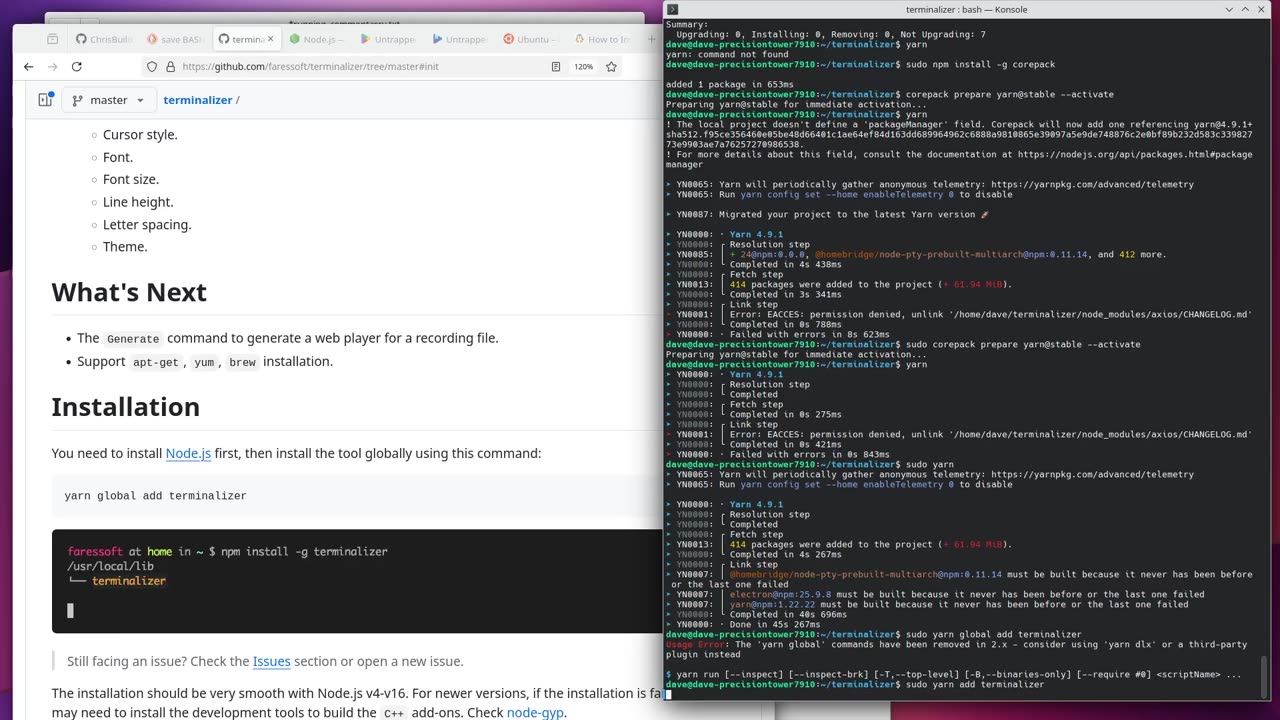Close the terminalizer browser tab

(270, 39)
